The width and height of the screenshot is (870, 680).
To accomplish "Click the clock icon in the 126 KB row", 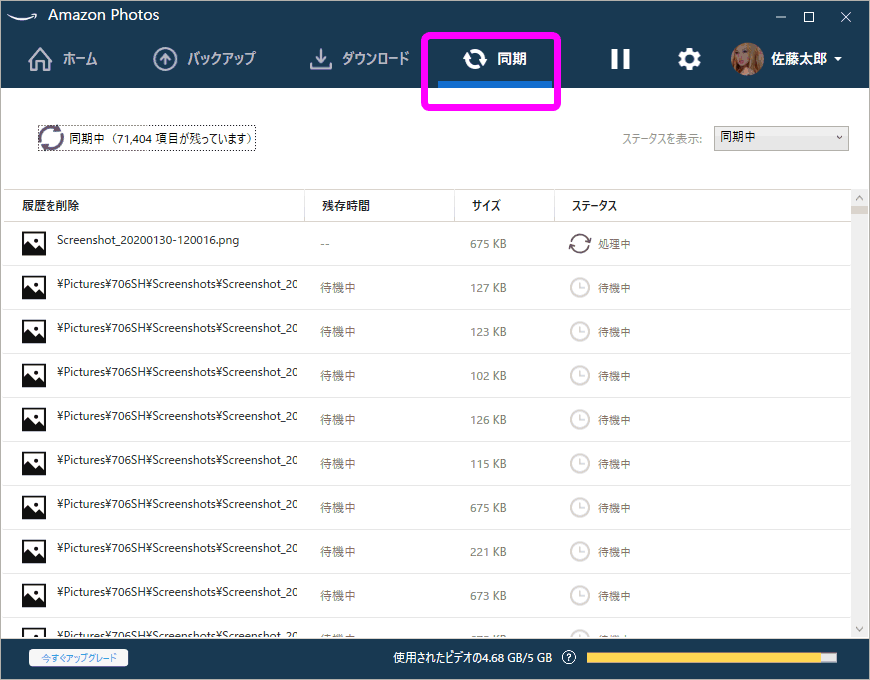I will [x=580, y=419].
